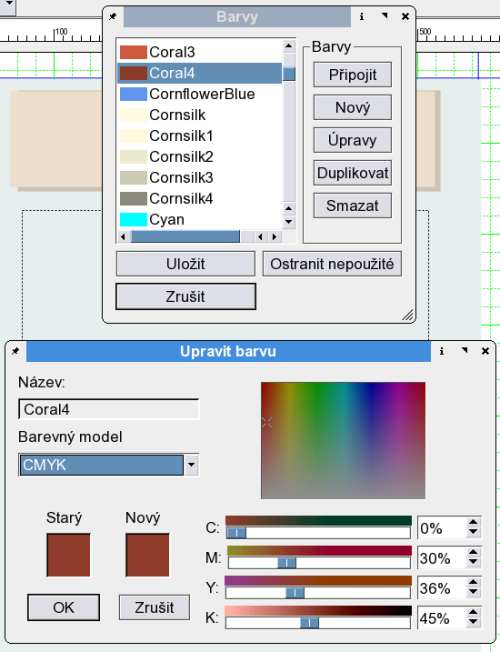This screenshot has height=652, width=500.
Task: Click Ostranit nepoužité button
Action: (332, 264)
